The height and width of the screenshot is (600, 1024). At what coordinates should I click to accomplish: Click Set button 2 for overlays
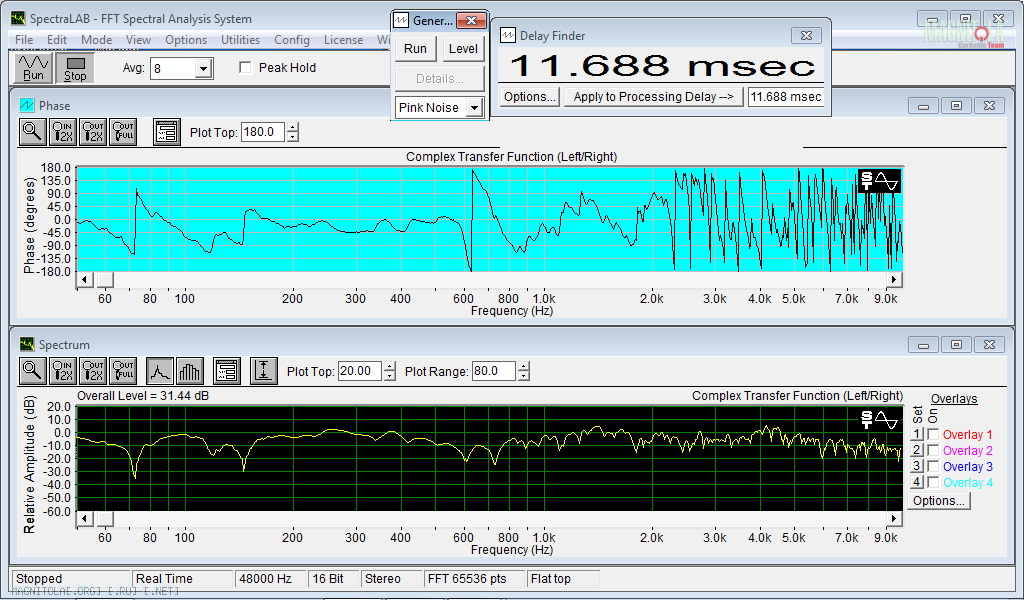pyautogui.click(x=917, y=450)
